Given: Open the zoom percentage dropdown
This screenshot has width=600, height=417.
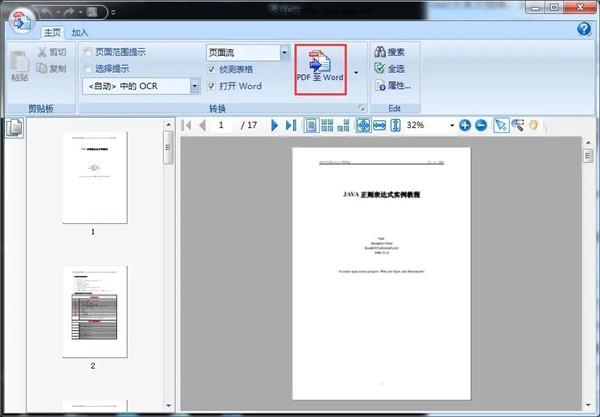Looking at the screenshot, I should tap(451, 125).
